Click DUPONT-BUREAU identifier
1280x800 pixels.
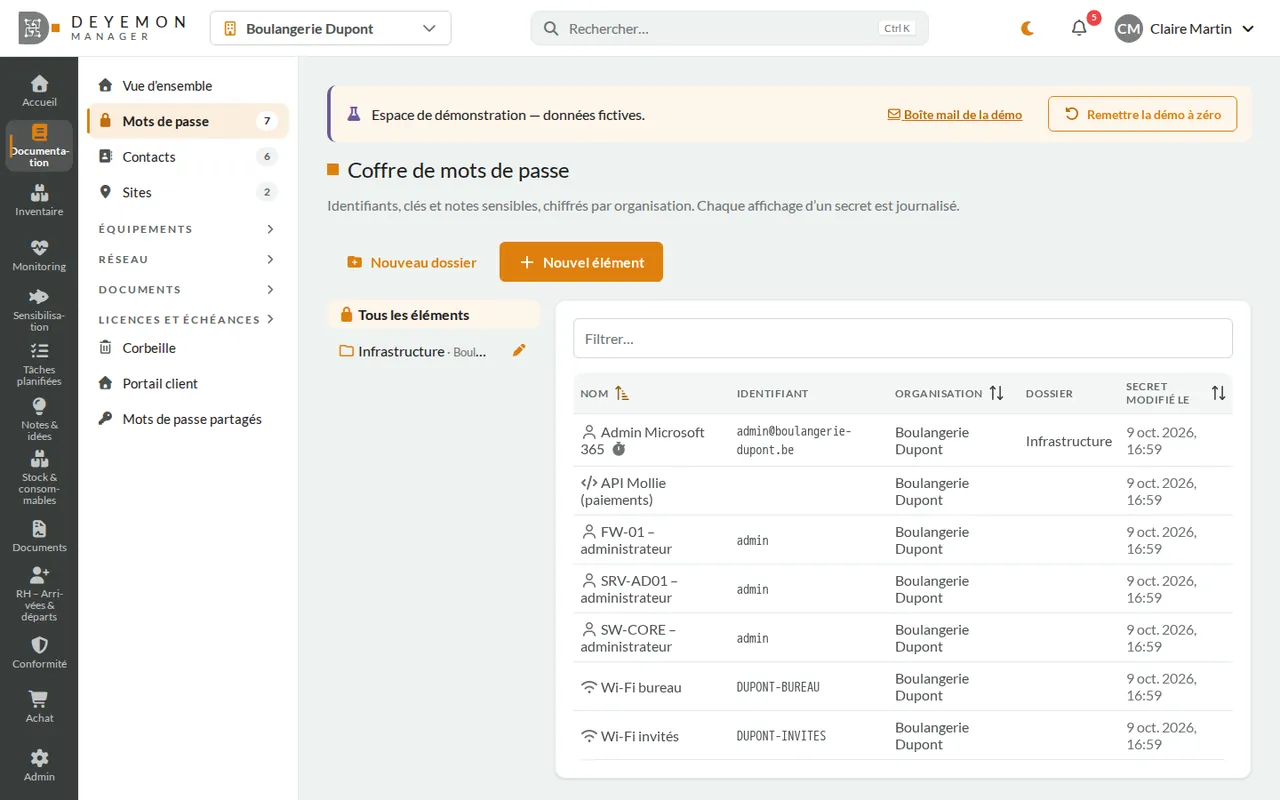[778, 687]
